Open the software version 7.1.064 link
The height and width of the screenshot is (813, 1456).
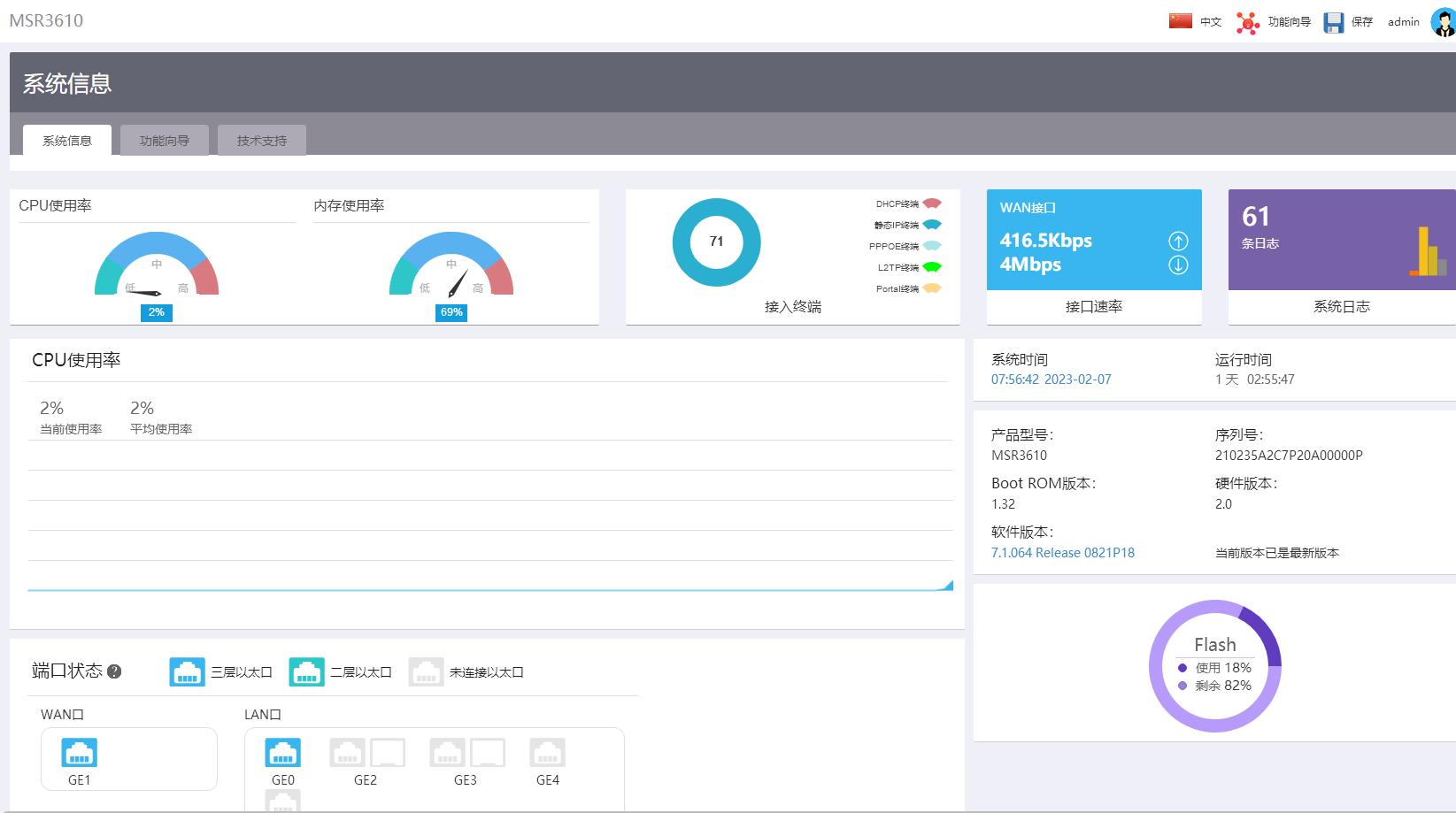(1062, 553)
